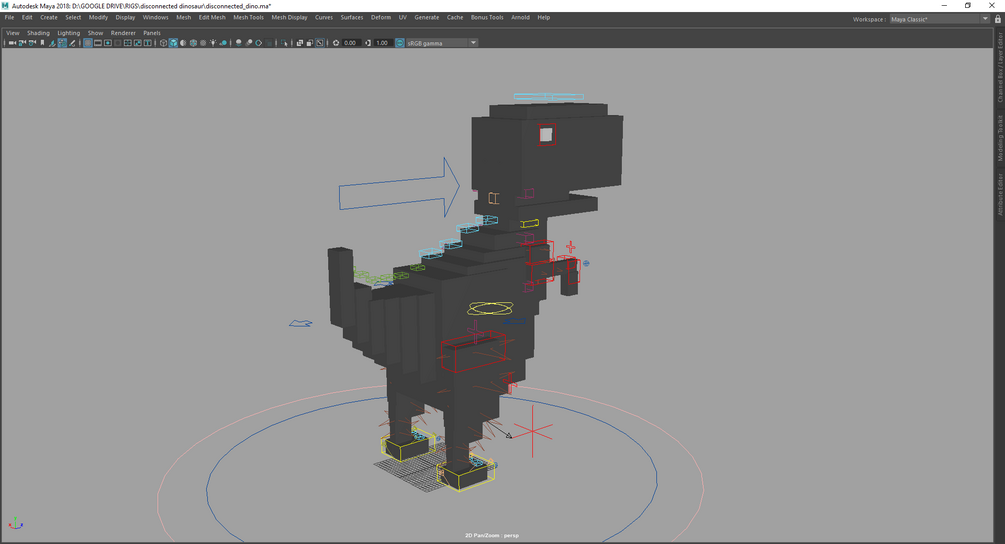
Task: Open the panel Shading menu
Action: pos(38,33)
